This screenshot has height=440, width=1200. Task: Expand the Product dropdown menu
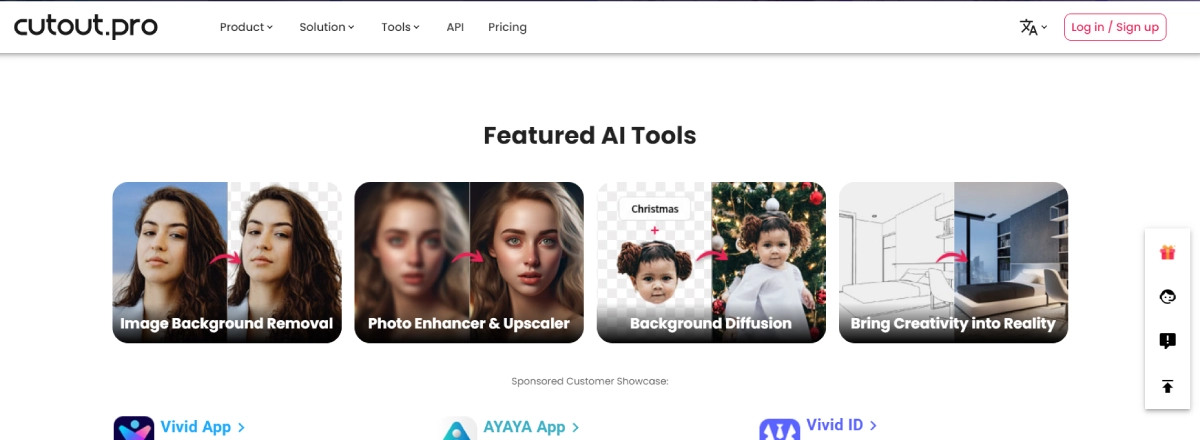pos(246,28)
